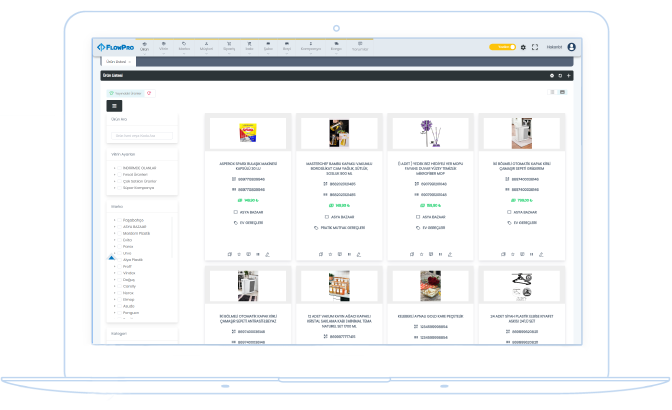This screenshot has height=410, width=672.
Task: Click the hamburger menu button above filters
Action: coord(114,105)
